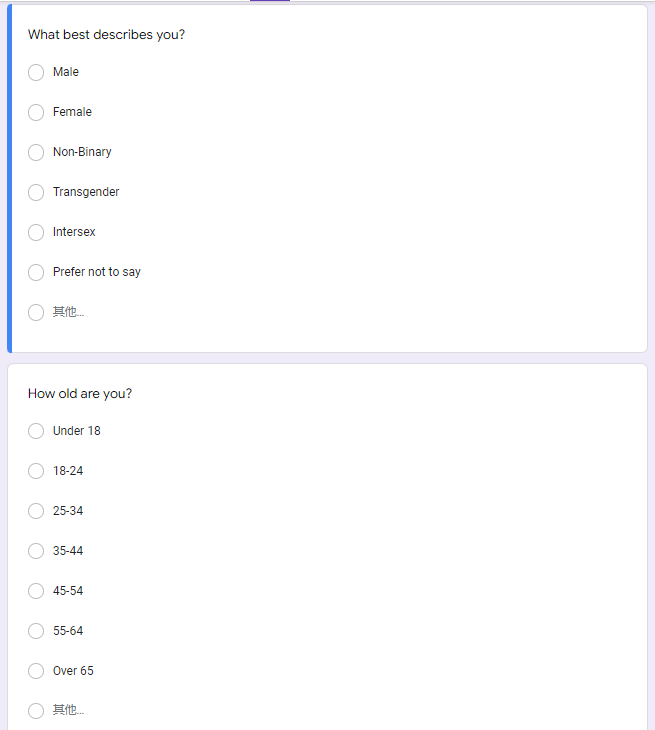The height and width of the screenshot is (730, 655).
Task: Click the Prefer not to say label text
Action: (97, 272)
